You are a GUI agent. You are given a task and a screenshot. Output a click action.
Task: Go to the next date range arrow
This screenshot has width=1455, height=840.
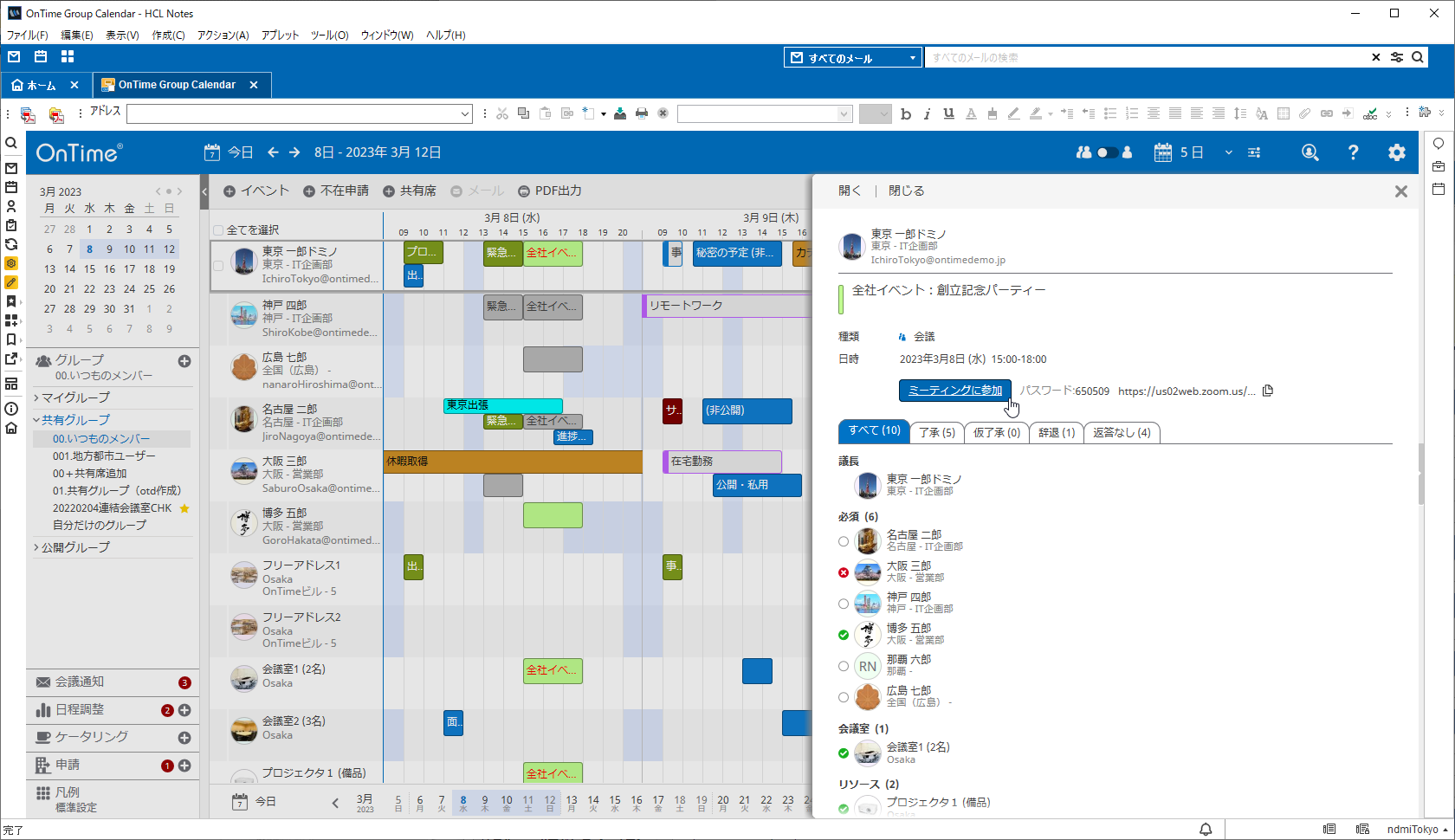click(294, 152)
